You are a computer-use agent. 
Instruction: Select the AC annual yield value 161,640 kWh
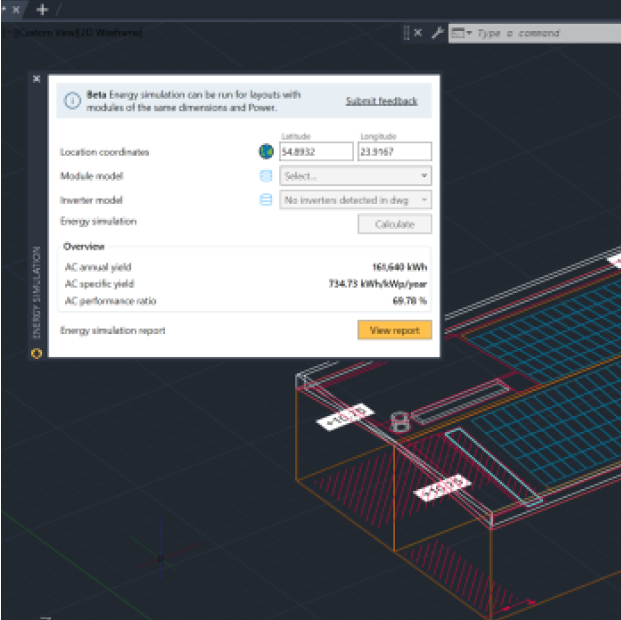point(399,267)
